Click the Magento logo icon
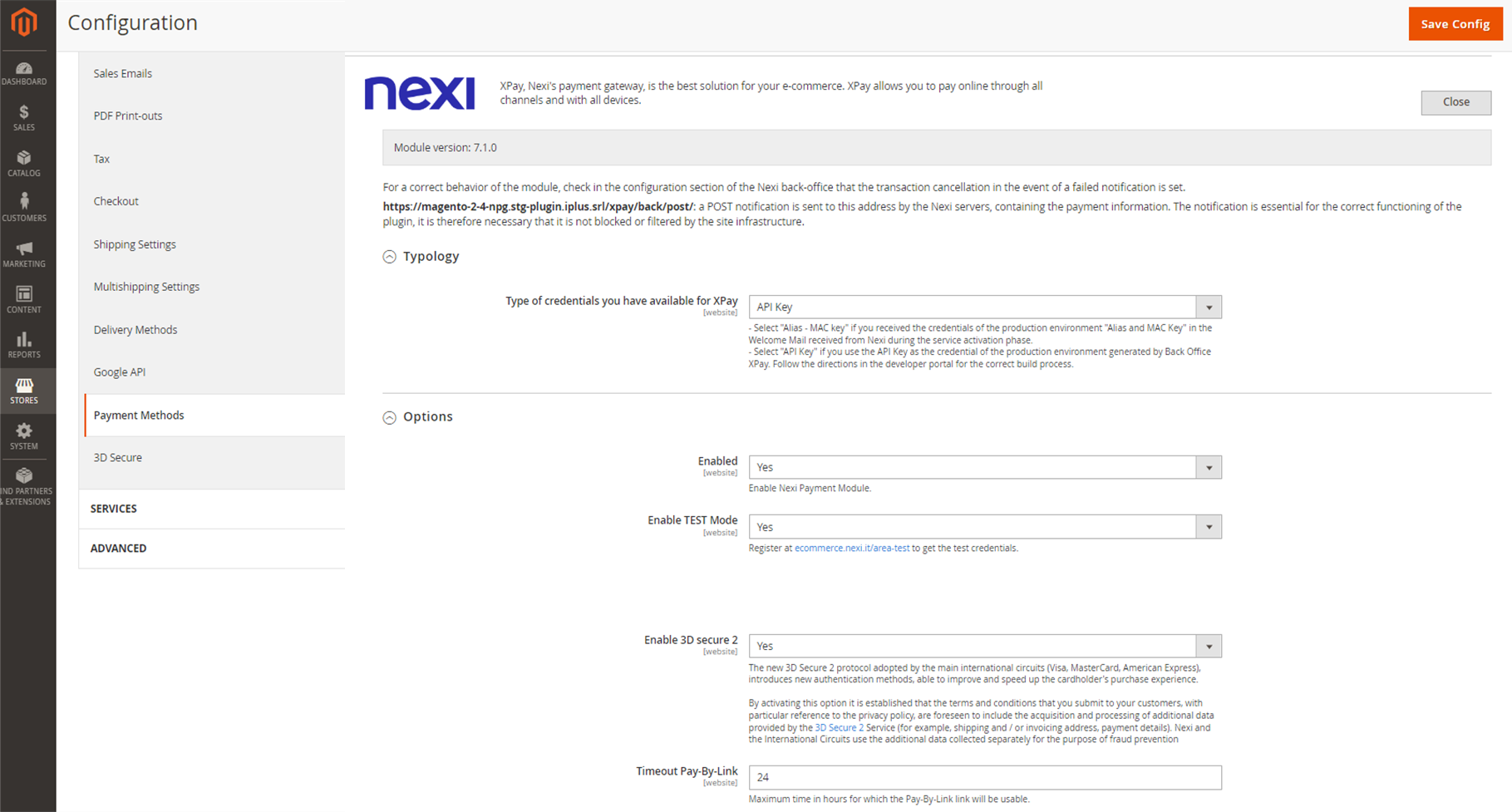 tap(24, 22)
